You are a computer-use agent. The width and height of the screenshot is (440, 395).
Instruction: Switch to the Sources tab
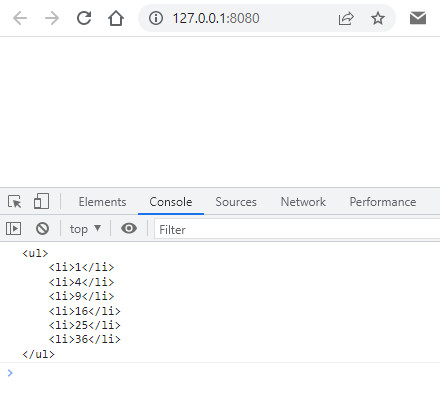point(236,202)
